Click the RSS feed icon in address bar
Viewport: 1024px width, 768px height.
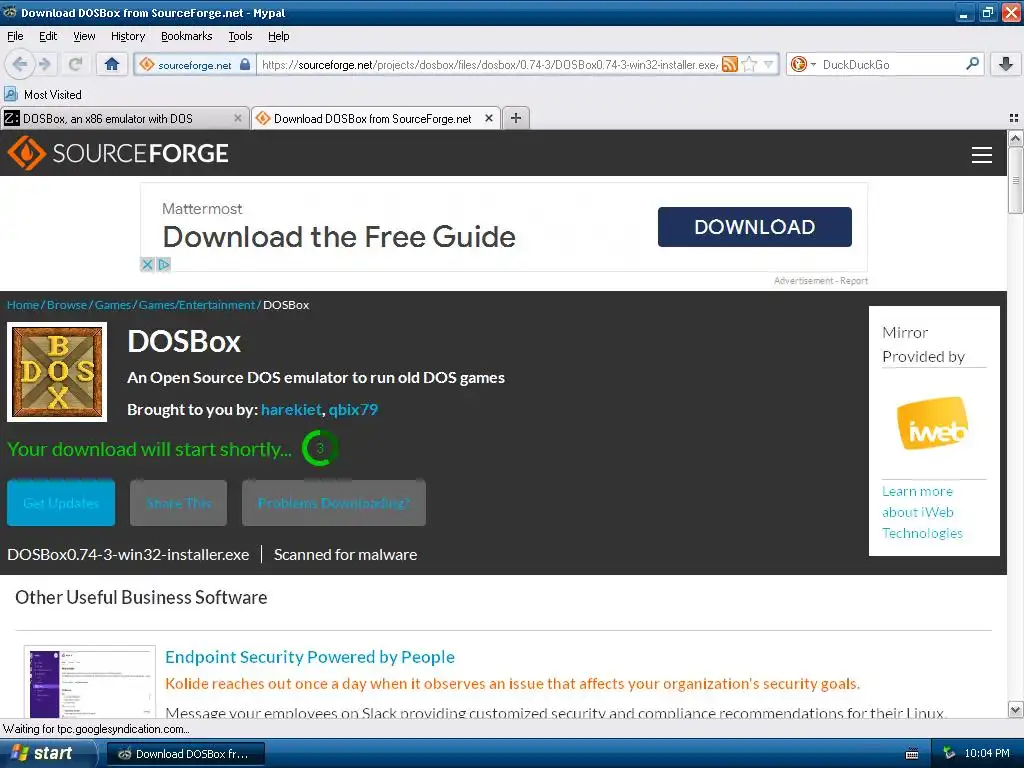(729, 65)
